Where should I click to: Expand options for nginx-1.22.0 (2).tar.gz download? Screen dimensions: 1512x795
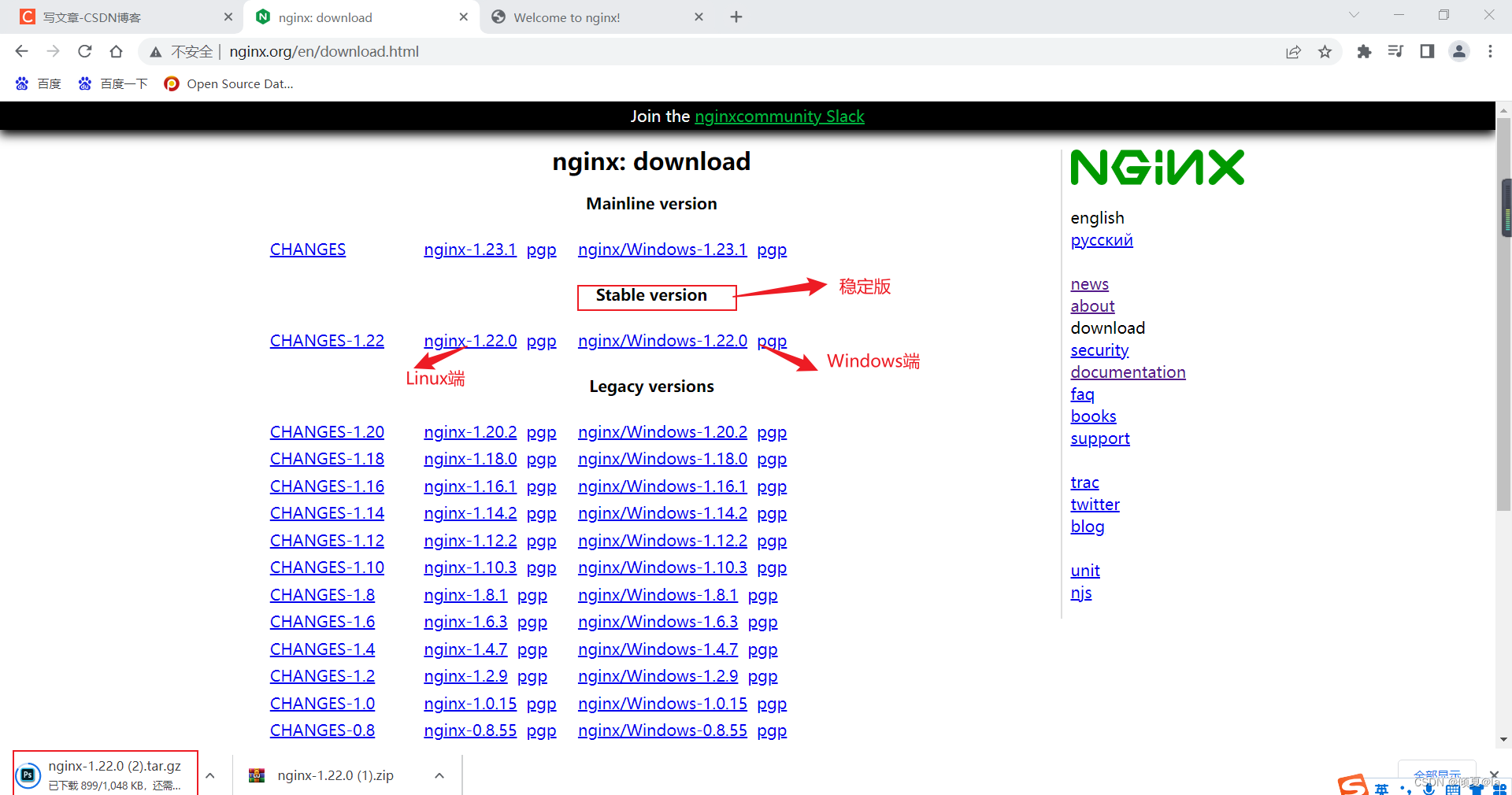210,775
